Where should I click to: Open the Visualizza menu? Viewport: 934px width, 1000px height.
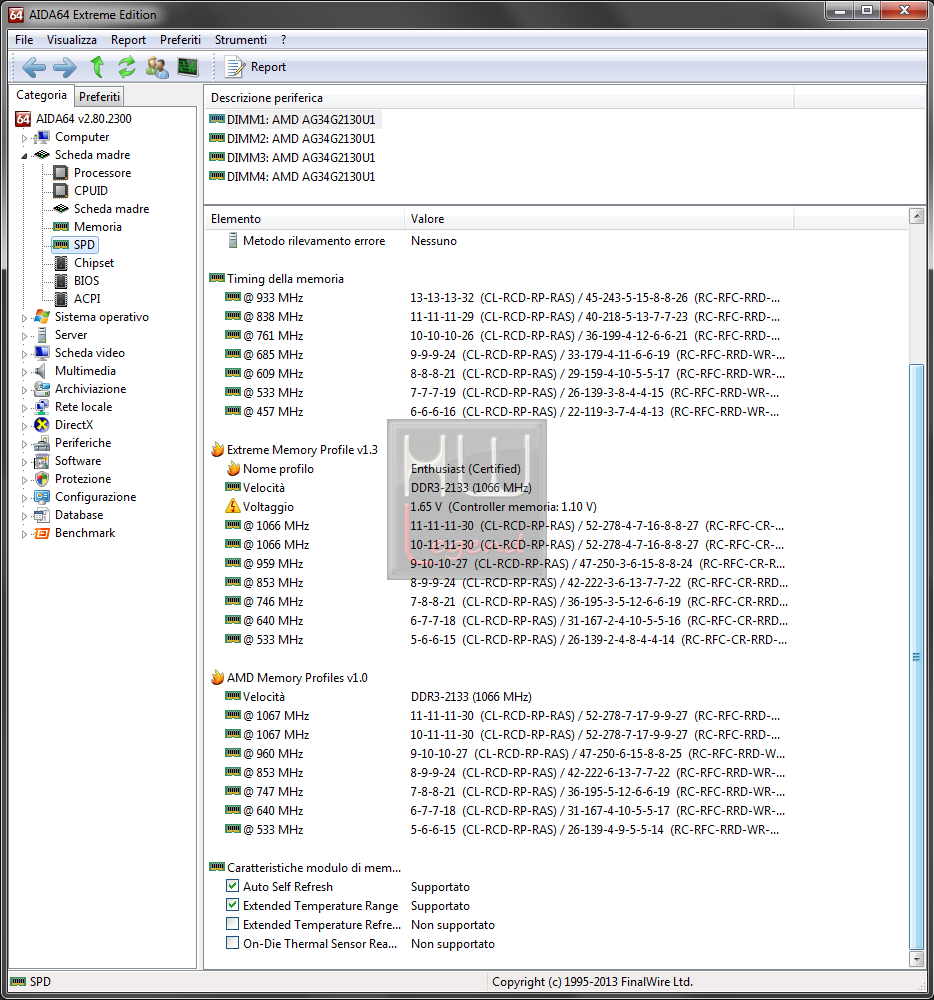pyautogui.click(x=71, y=40)
